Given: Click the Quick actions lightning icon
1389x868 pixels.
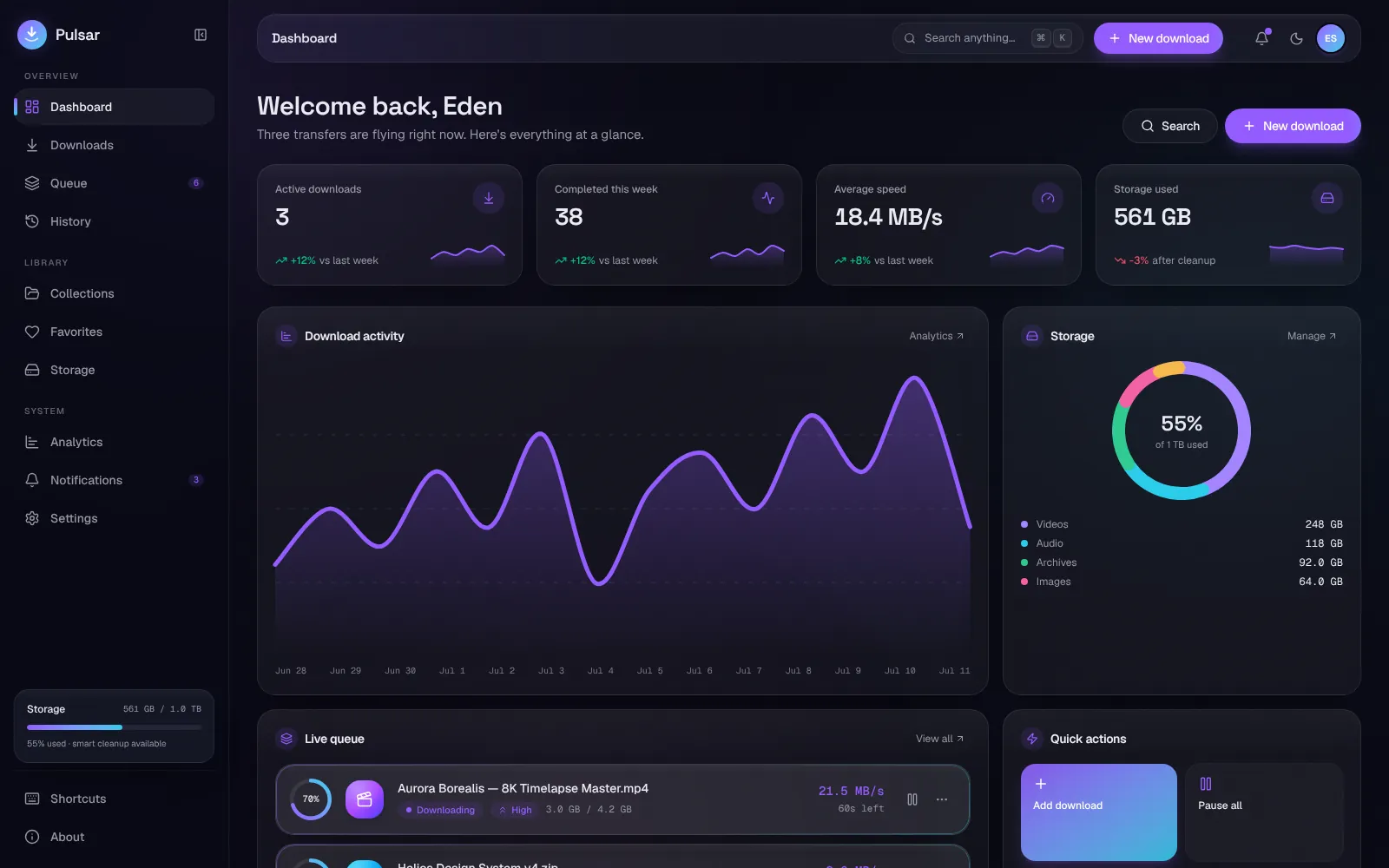Looking at the screenshot, I should 1032,739.
